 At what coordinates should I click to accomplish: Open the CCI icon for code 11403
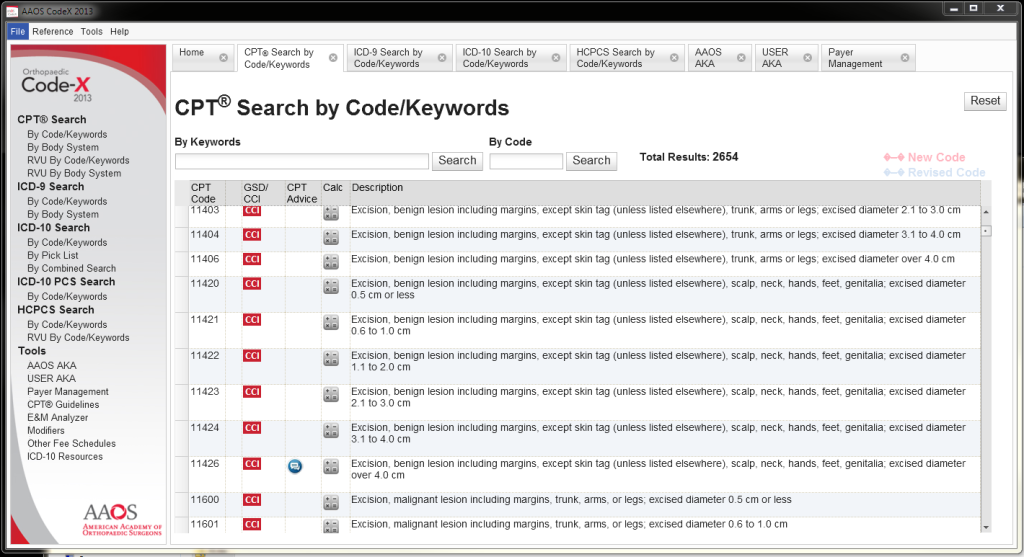[x=251, y=211]
